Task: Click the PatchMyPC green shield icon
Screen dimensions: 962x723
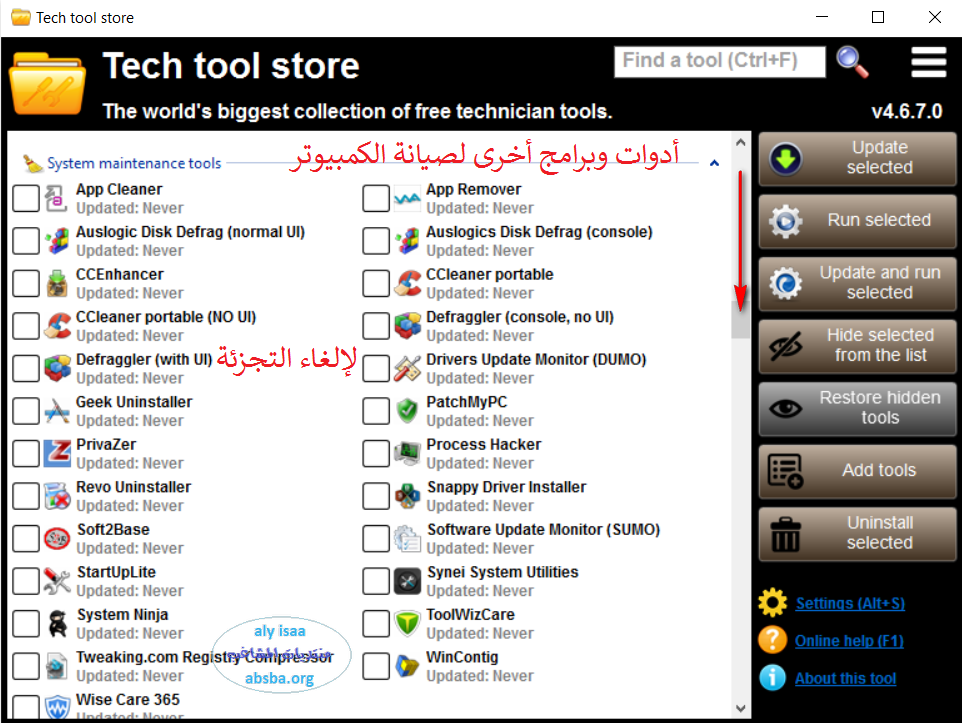Action: point(407,411)
